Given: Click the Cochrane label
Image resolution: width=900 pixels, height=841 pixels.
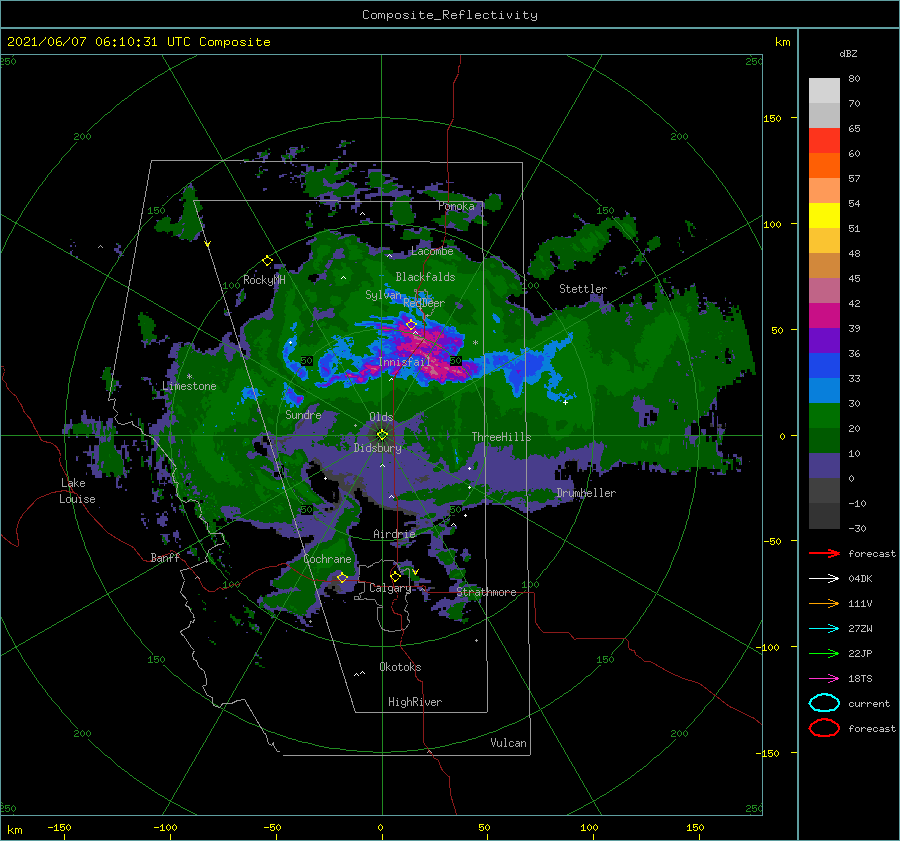Looking at the screenshot, I should pos(327,559).
